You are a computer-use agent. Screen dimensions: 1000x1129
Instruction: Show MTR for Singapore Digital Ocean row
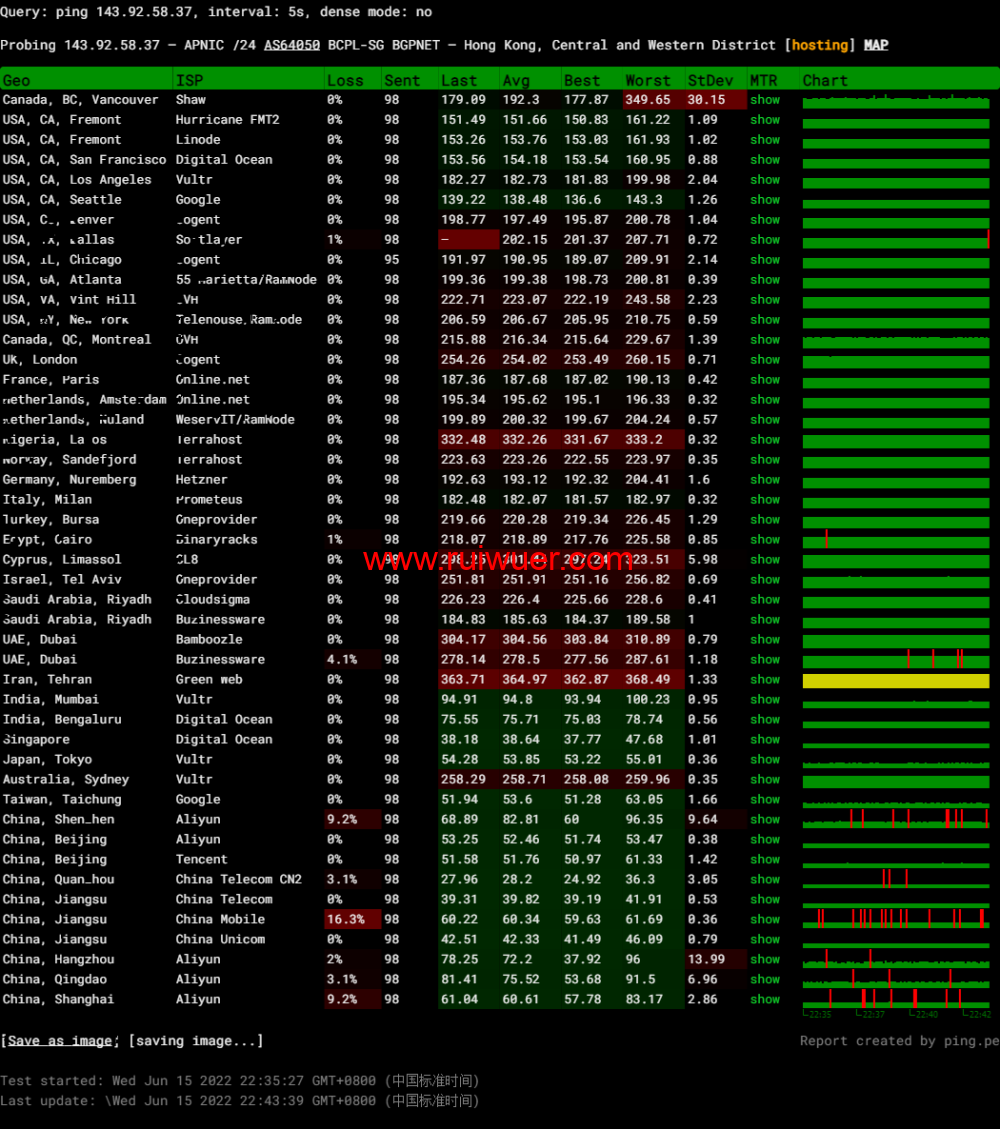tap(765, 740)
